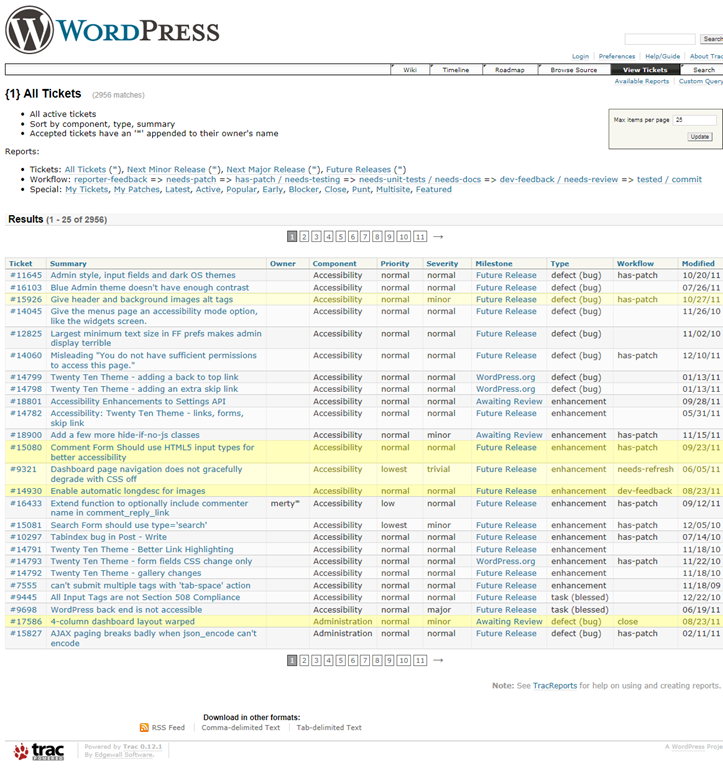The width and height of the screenshot is (723, 768).
Task: Click the WordPress logo
Action: coord(112,30)
